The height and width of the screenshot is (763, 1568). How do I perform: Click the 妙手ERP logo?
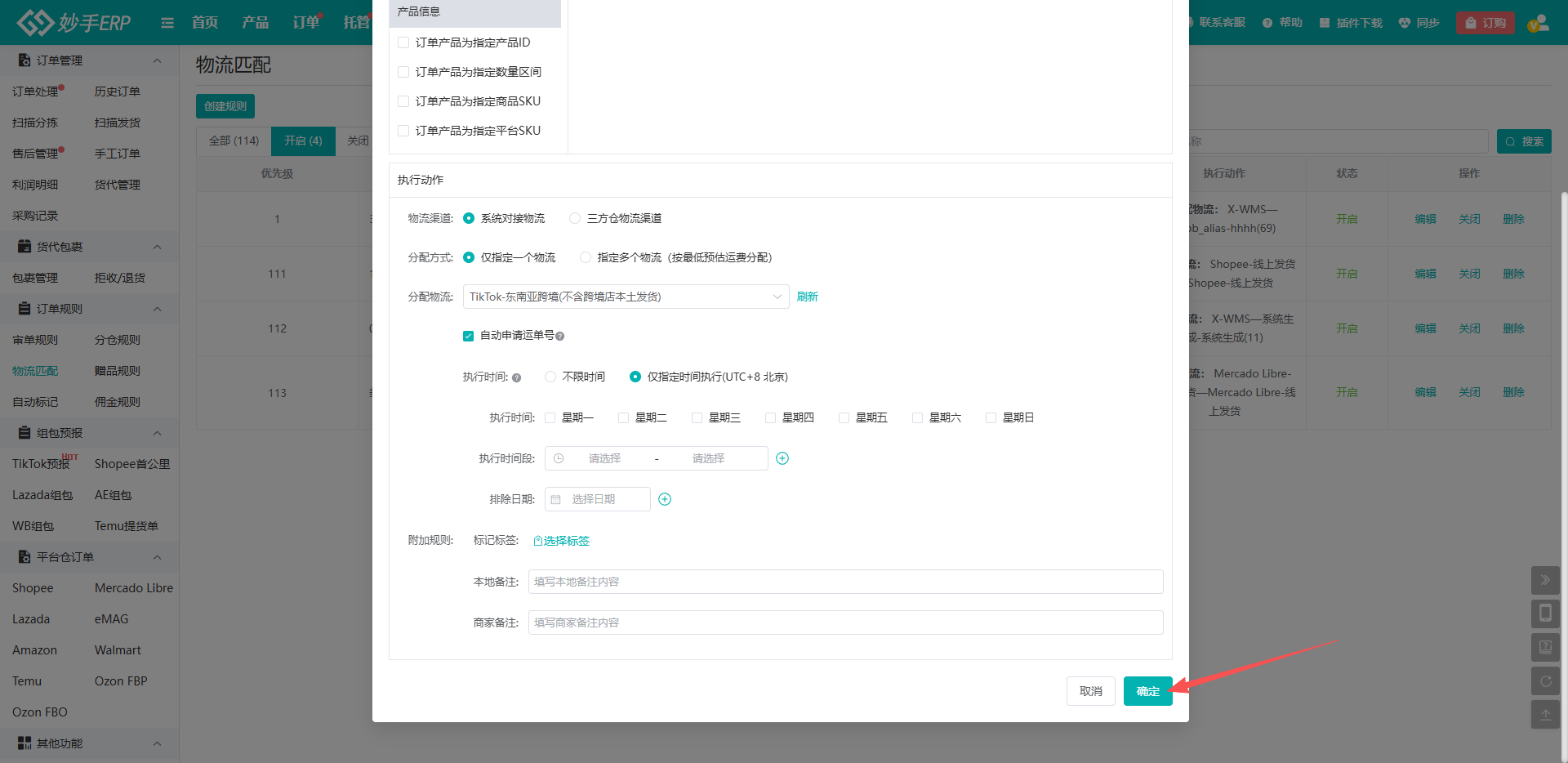[x=73, y=23]
